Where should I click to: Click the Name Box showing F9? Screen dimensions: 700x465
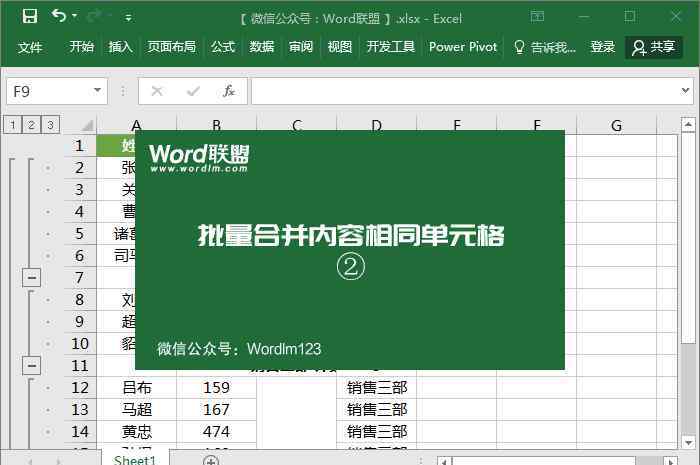(49, 91)
